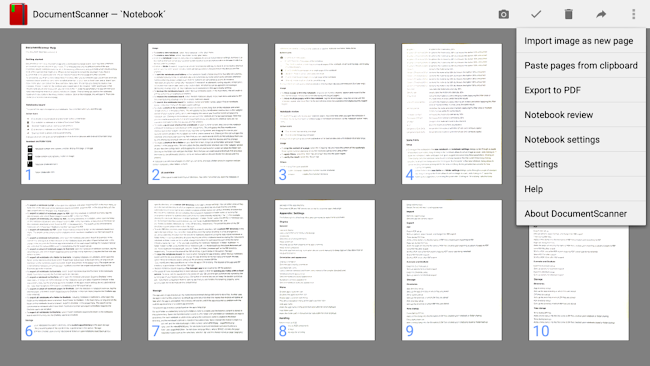This screenshot has width=650, height=366.
Task: Open page 9 thumbnail
Action: pyautogui.click(x=451, y=270)
